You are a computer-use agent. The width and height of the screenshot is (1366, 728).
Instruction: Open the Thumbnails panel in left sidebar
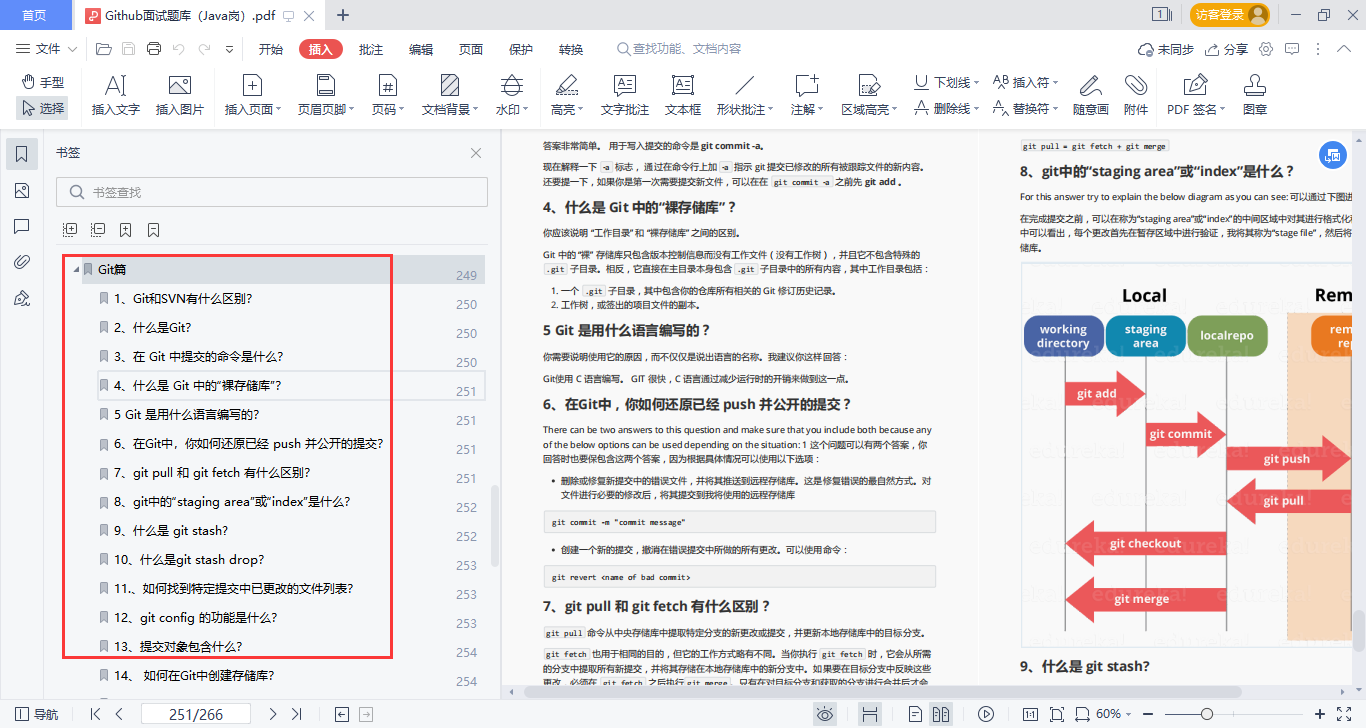[22, 191]
